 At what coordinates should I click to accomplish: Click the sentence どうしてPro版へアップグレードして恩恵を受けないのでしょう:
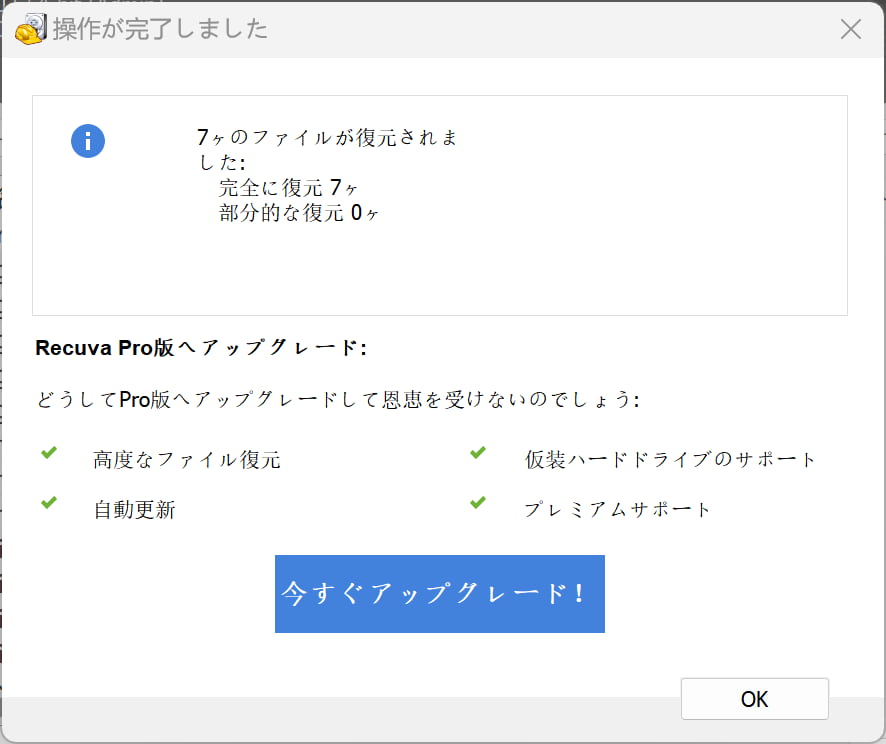pyautogui.click(x=338, y=400)
